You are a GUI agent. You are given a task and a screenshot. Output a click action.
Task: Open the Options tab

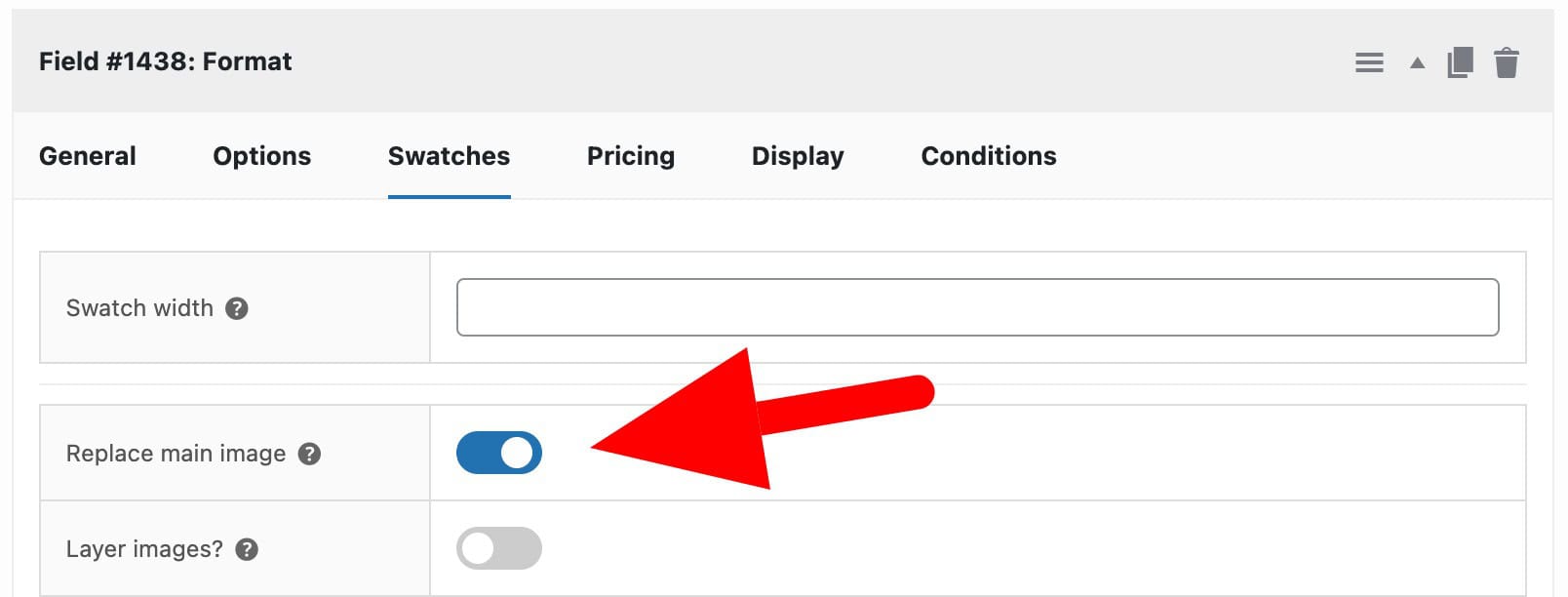click(261, 156)
